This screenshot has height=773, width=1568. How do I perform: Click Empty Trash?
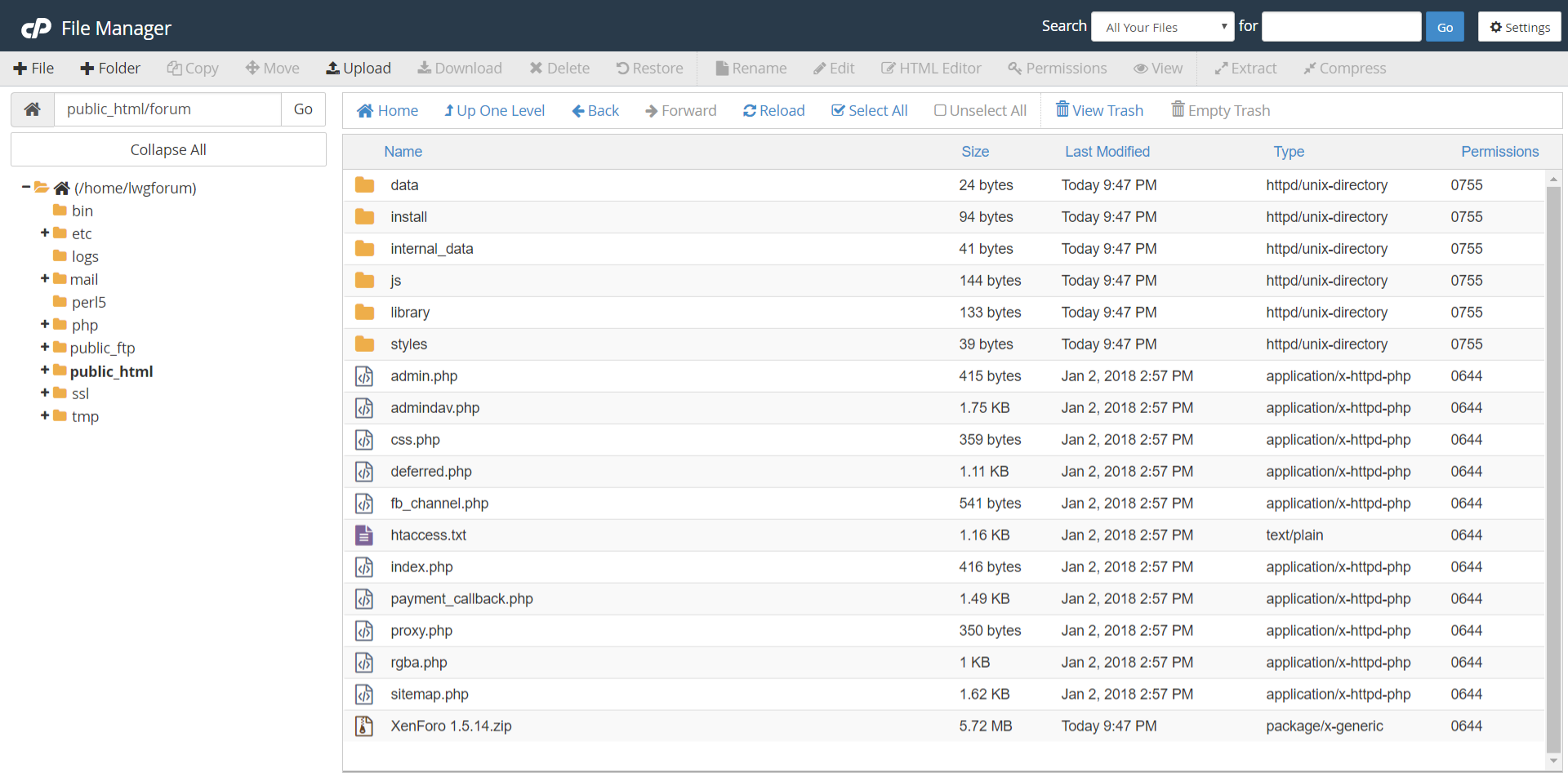click(1221, 110)
